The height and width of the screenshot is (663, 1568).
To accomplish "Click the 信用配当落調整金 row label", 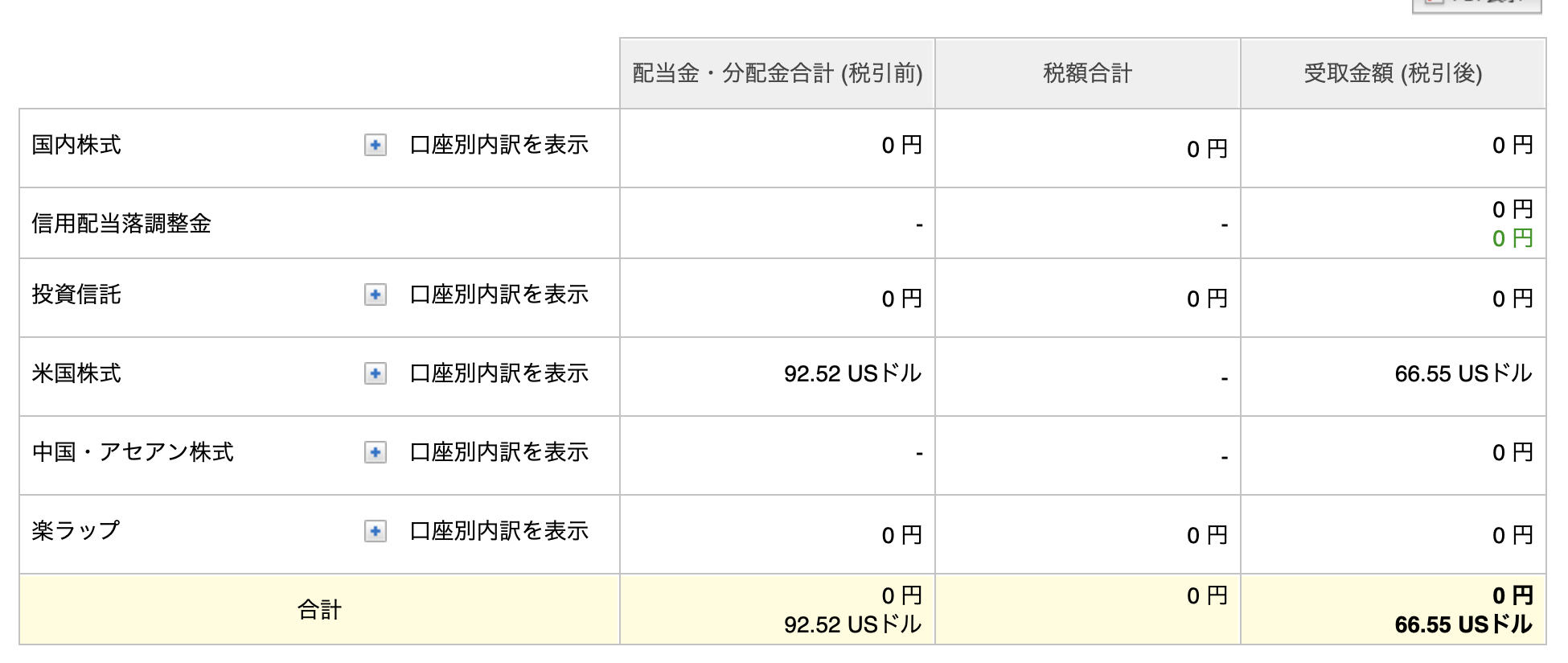I will pos(121,224).
